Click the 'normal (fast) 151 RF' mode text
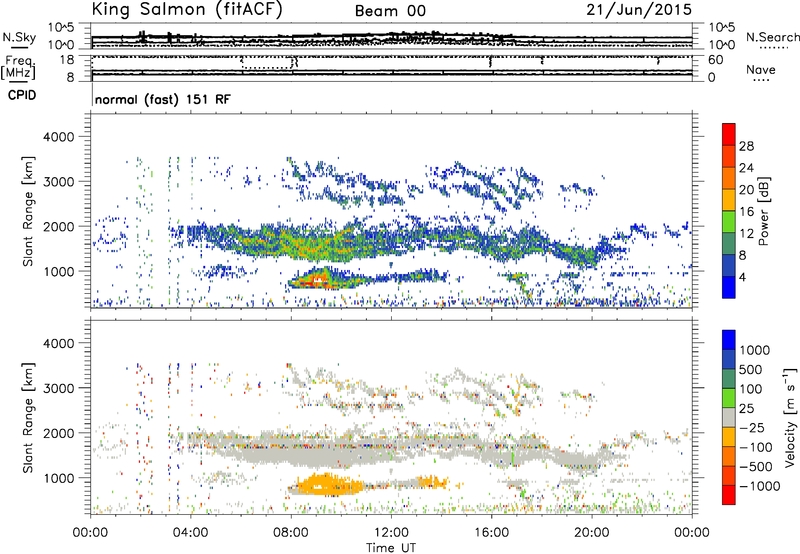 pyautogui.click(x=163, y=99)
